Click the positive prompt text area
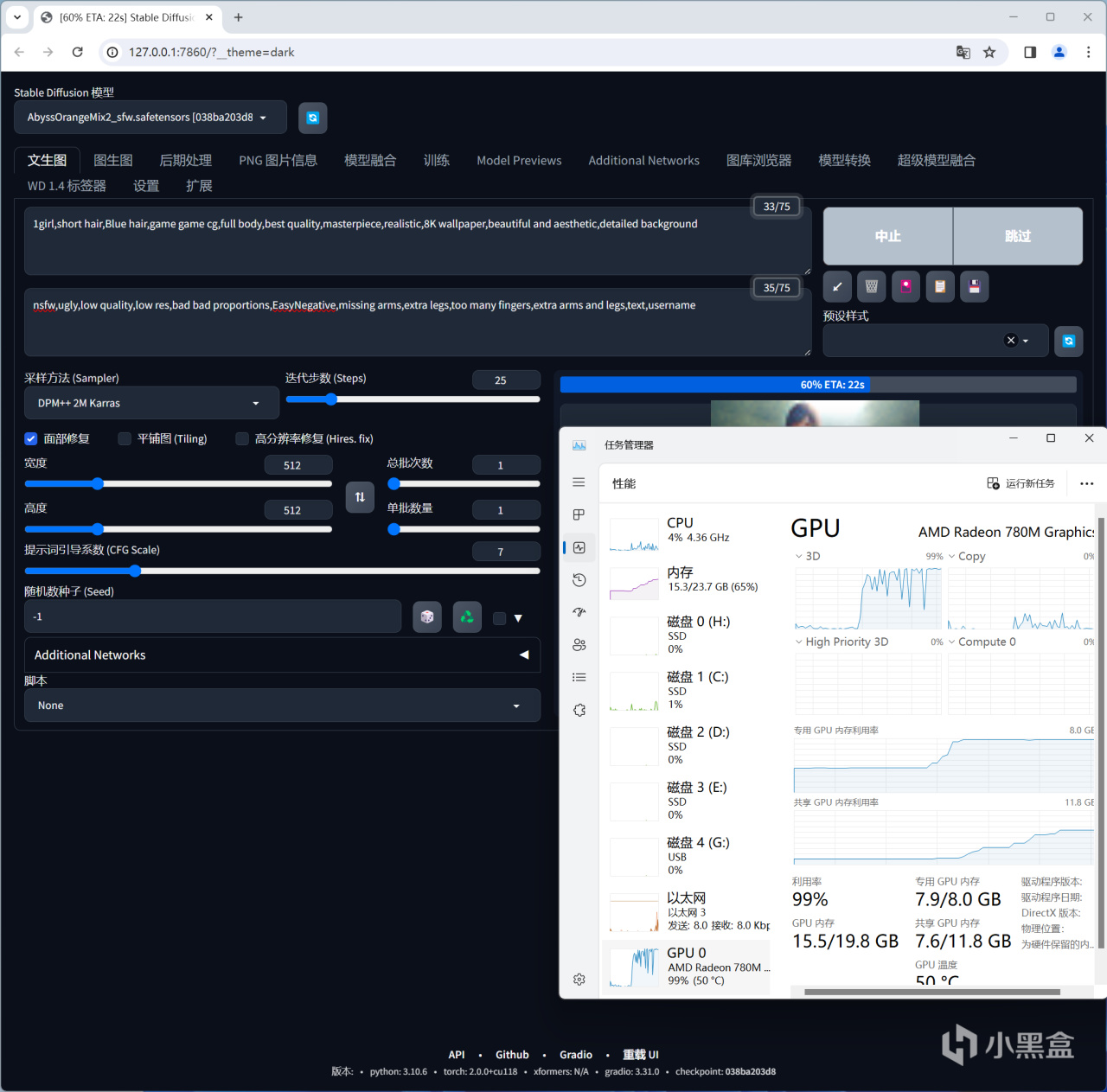The image size is (1107, 1092). (x=418, y=240)
